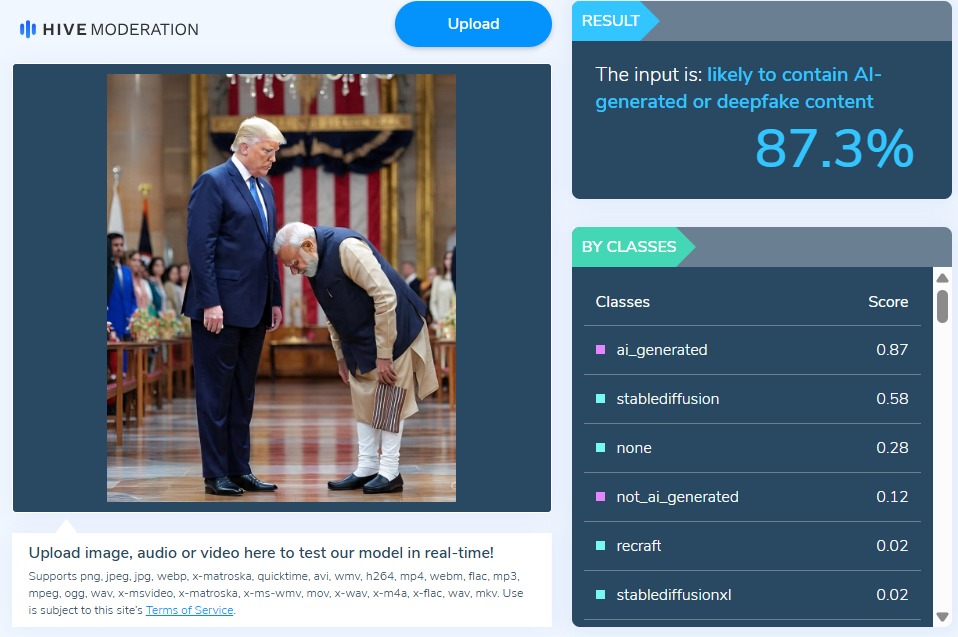Select the ai_generated class row

752,350
